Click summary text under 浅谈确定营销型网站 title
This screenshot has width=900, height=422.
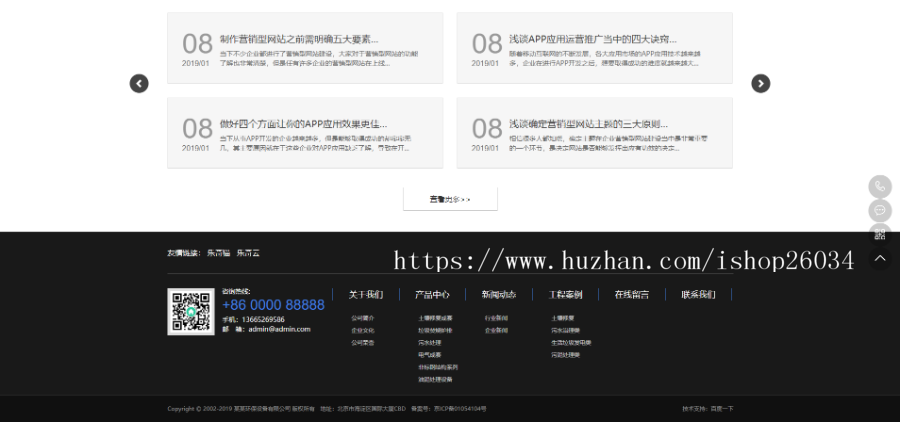[x=608, y=144]
